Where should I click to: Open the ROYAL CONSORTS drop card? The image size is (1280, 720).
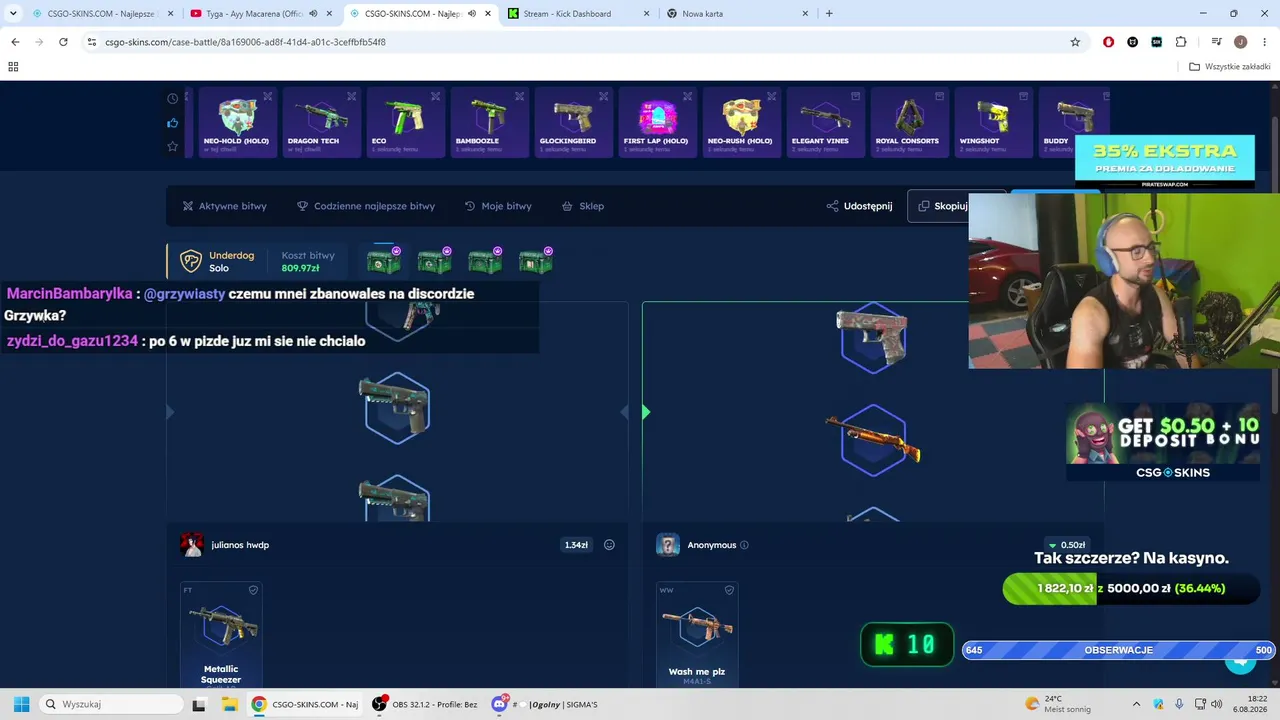[x=910, y=122]
